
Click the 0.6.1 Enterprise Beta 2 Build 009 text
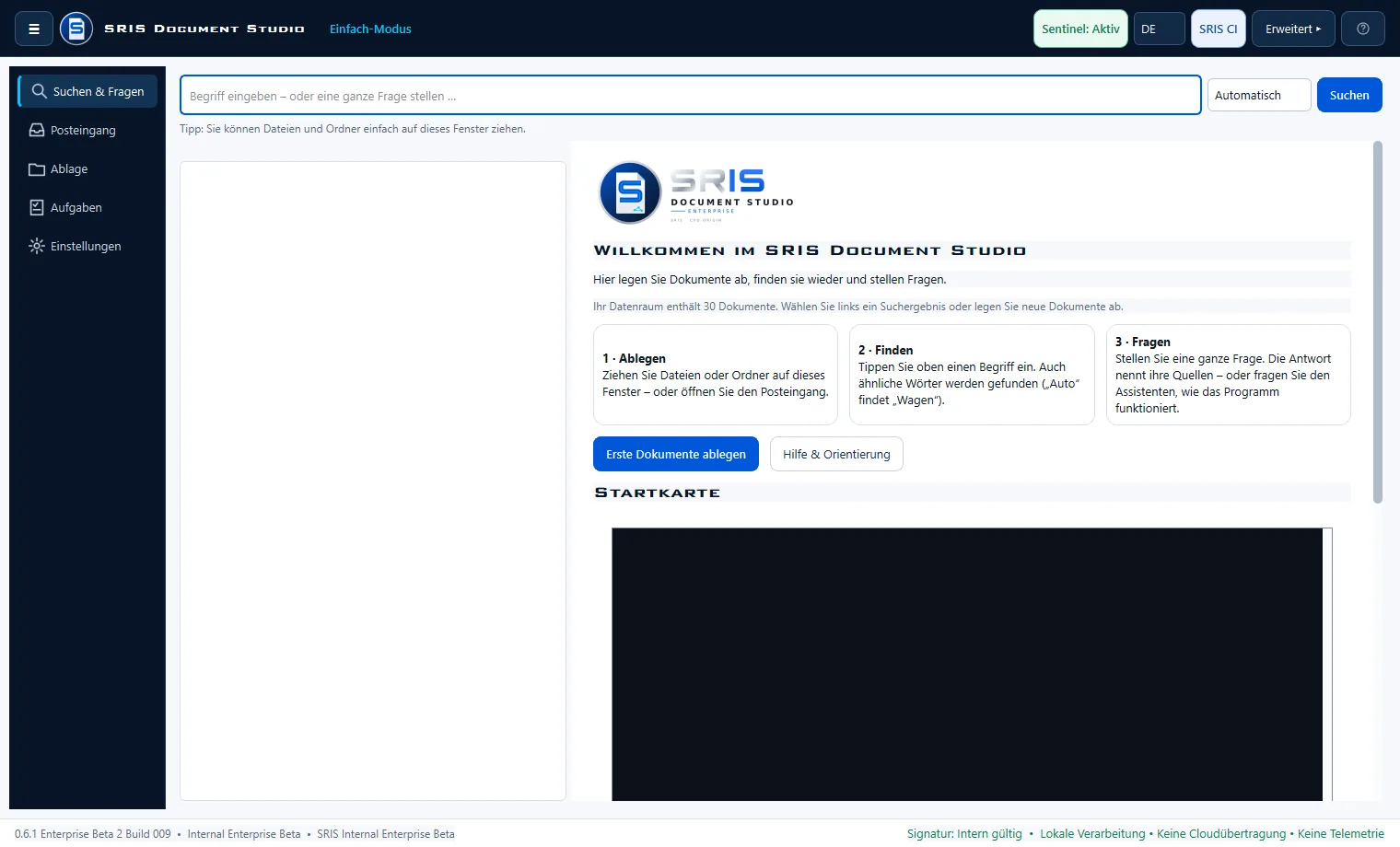click(93, 834)
